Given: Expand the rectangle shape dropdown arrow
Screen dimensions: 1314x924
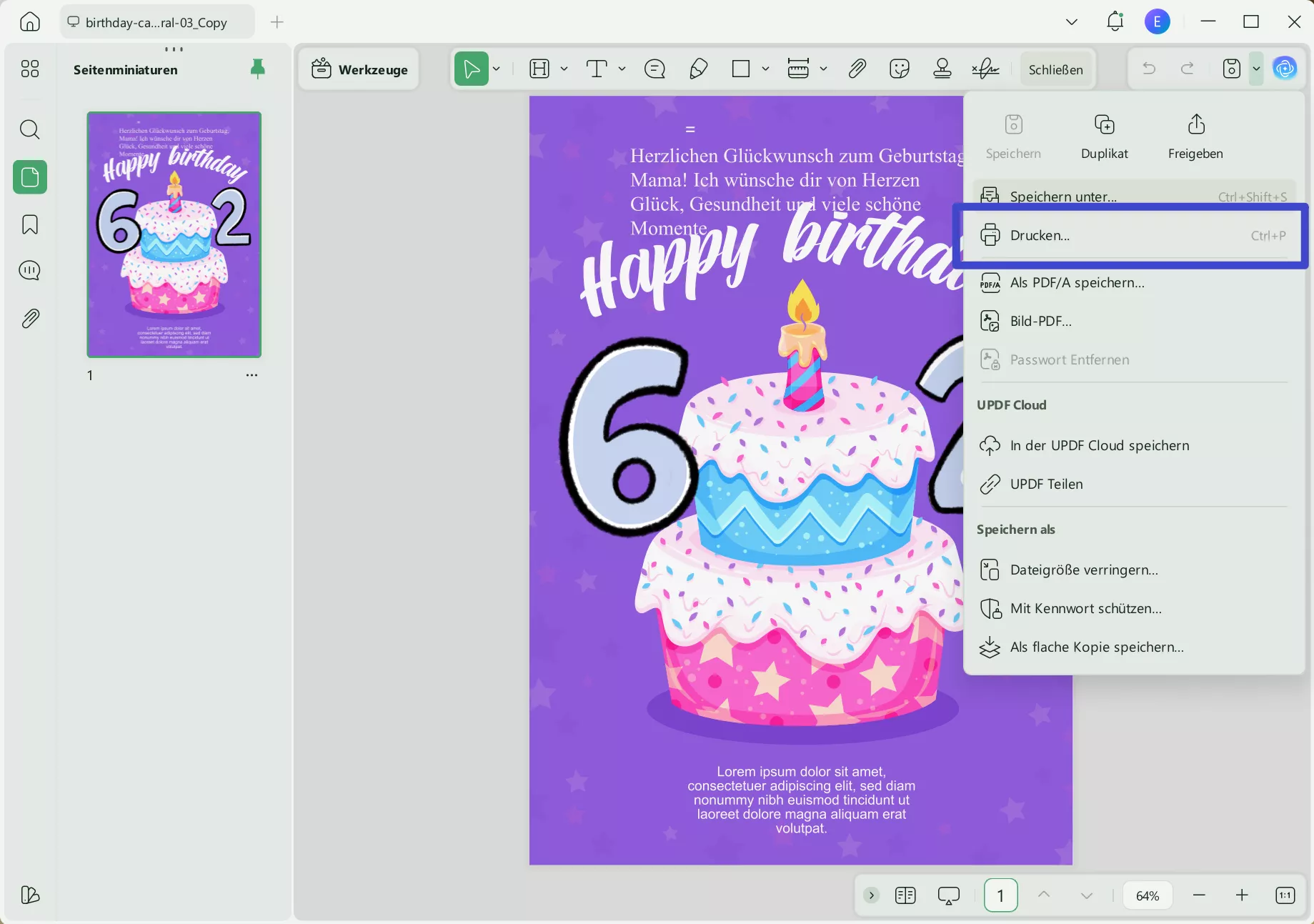Looking at the screenshot, I should (x=765, y=69).
